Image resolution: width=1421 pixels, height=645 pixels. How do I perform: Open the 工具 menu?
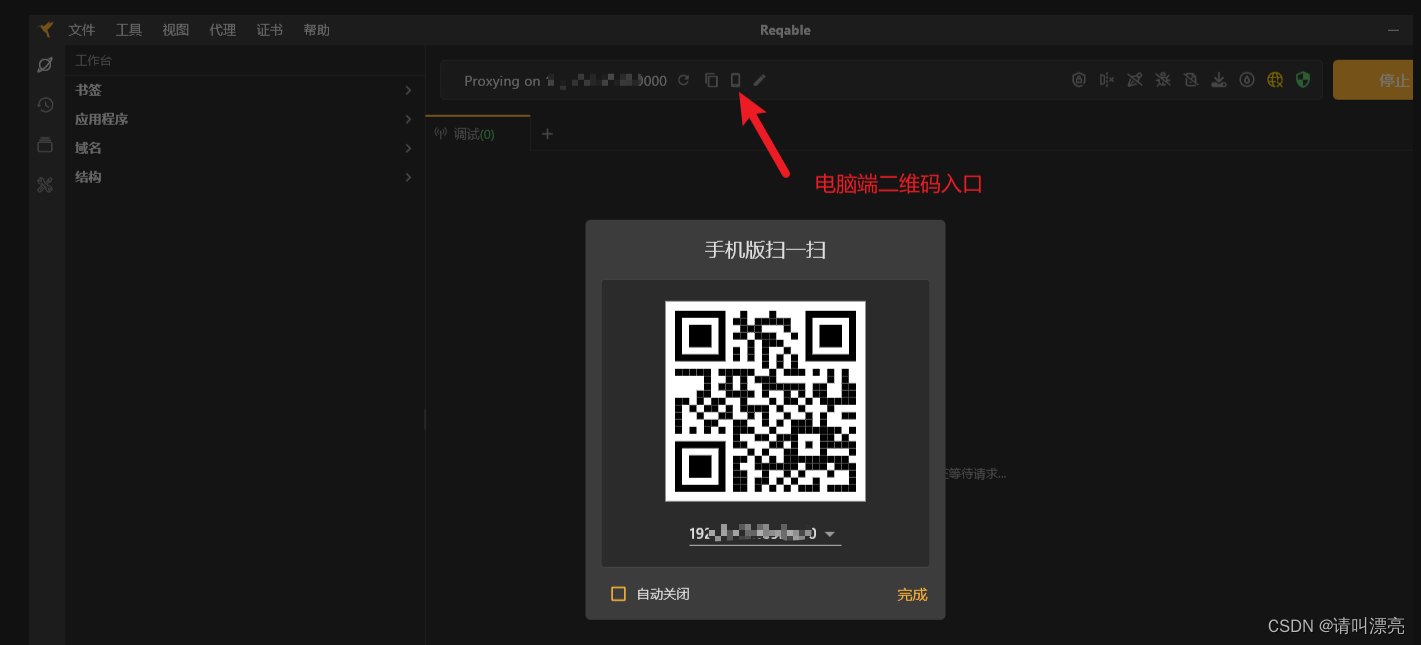tap(129, 30)
